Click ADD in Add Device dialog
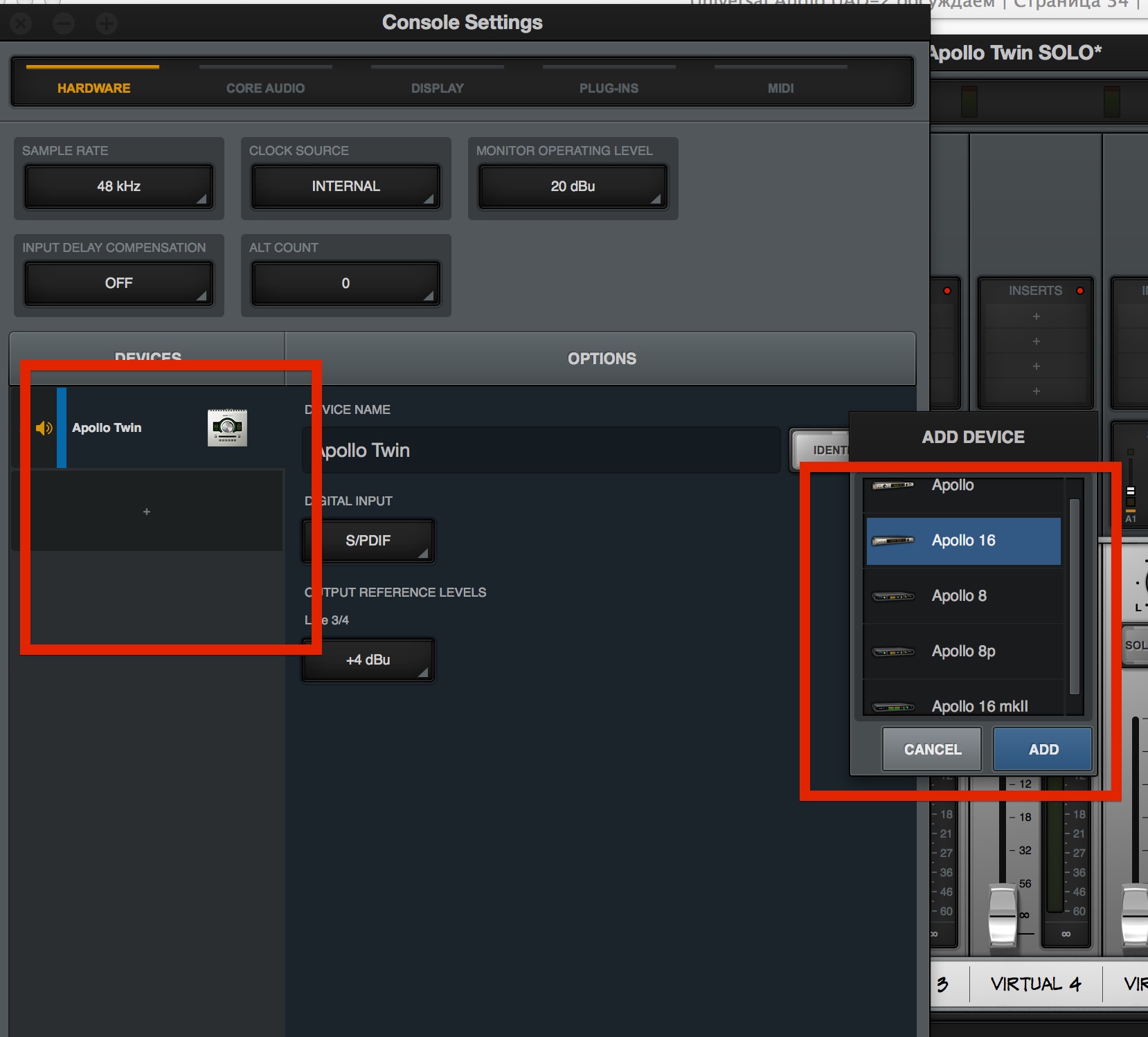The width and height of the screenshot is (1148, 1037). pos(1043,749)
